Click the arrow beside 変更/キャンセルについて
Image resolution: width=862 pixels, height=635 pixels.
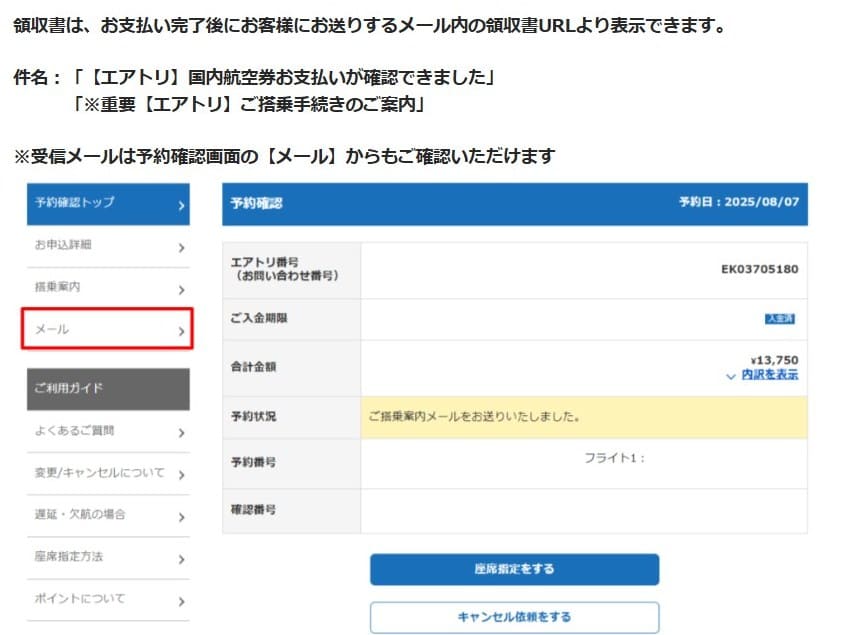(181, 475)
